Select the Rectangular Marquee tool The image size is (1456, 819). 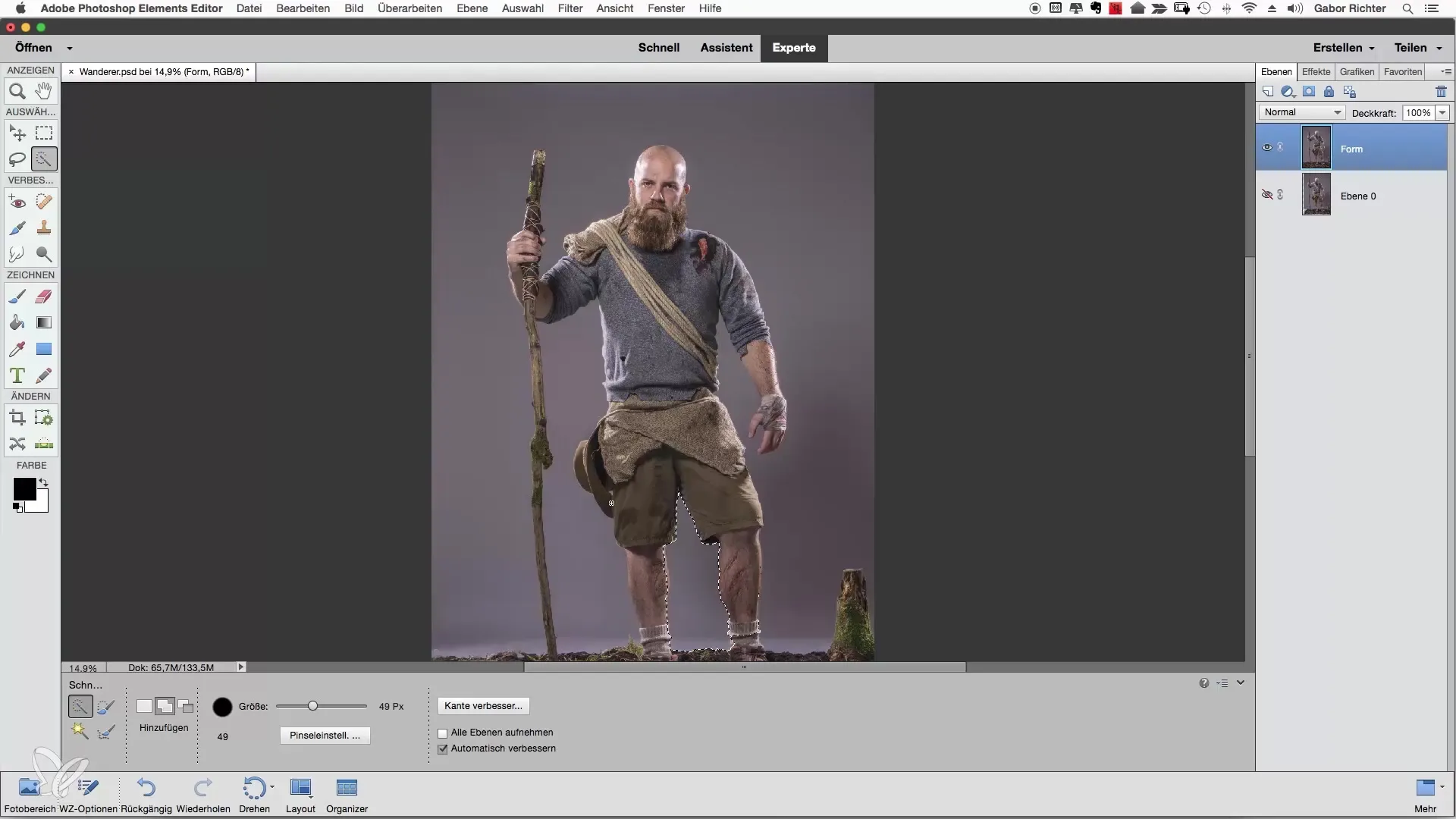point(44,133)
